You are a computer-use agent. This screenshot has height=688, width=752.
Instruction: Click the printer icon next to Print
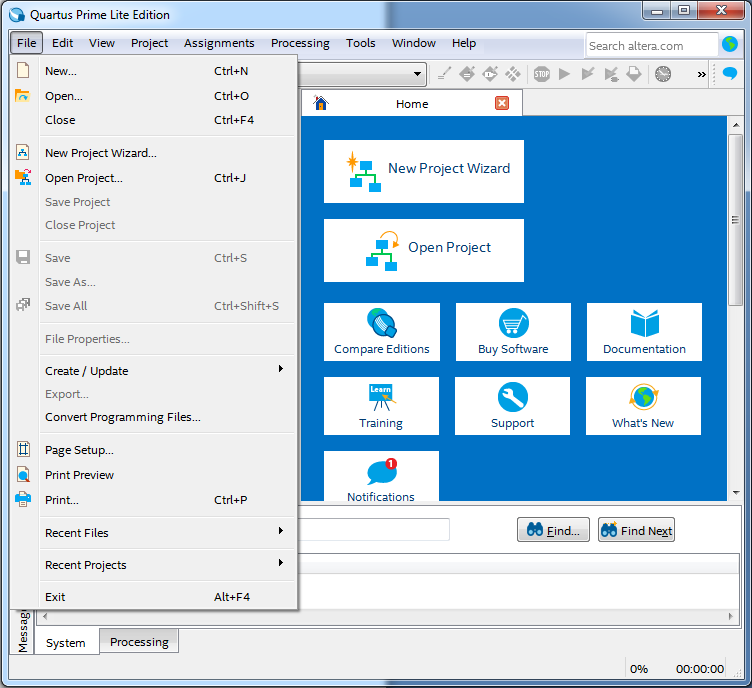coord(23,500)
